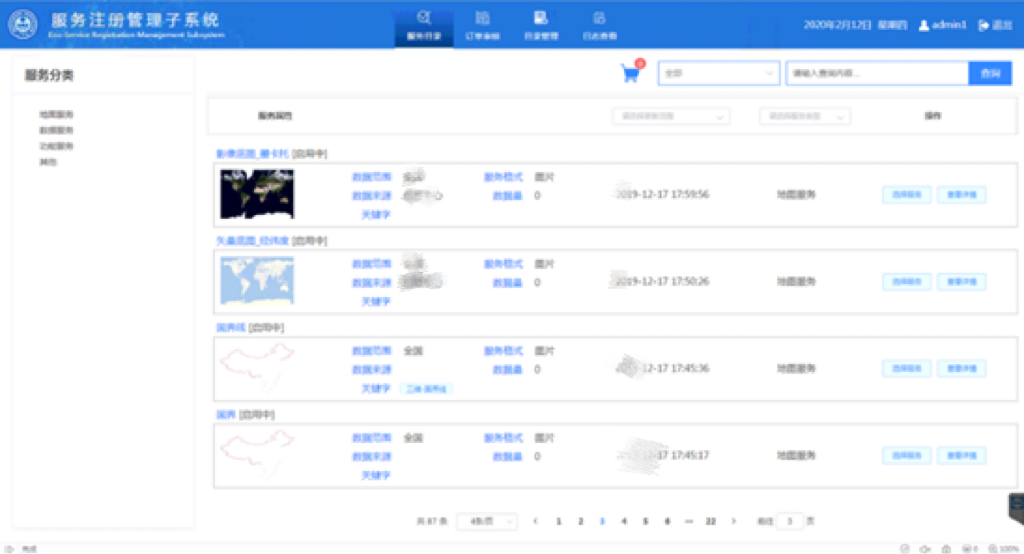Image resolution: width=1024 pixels, height=554 pixels.
Task: Click the 100% zoom indicator in status bar
Action: pos(1004,549)
